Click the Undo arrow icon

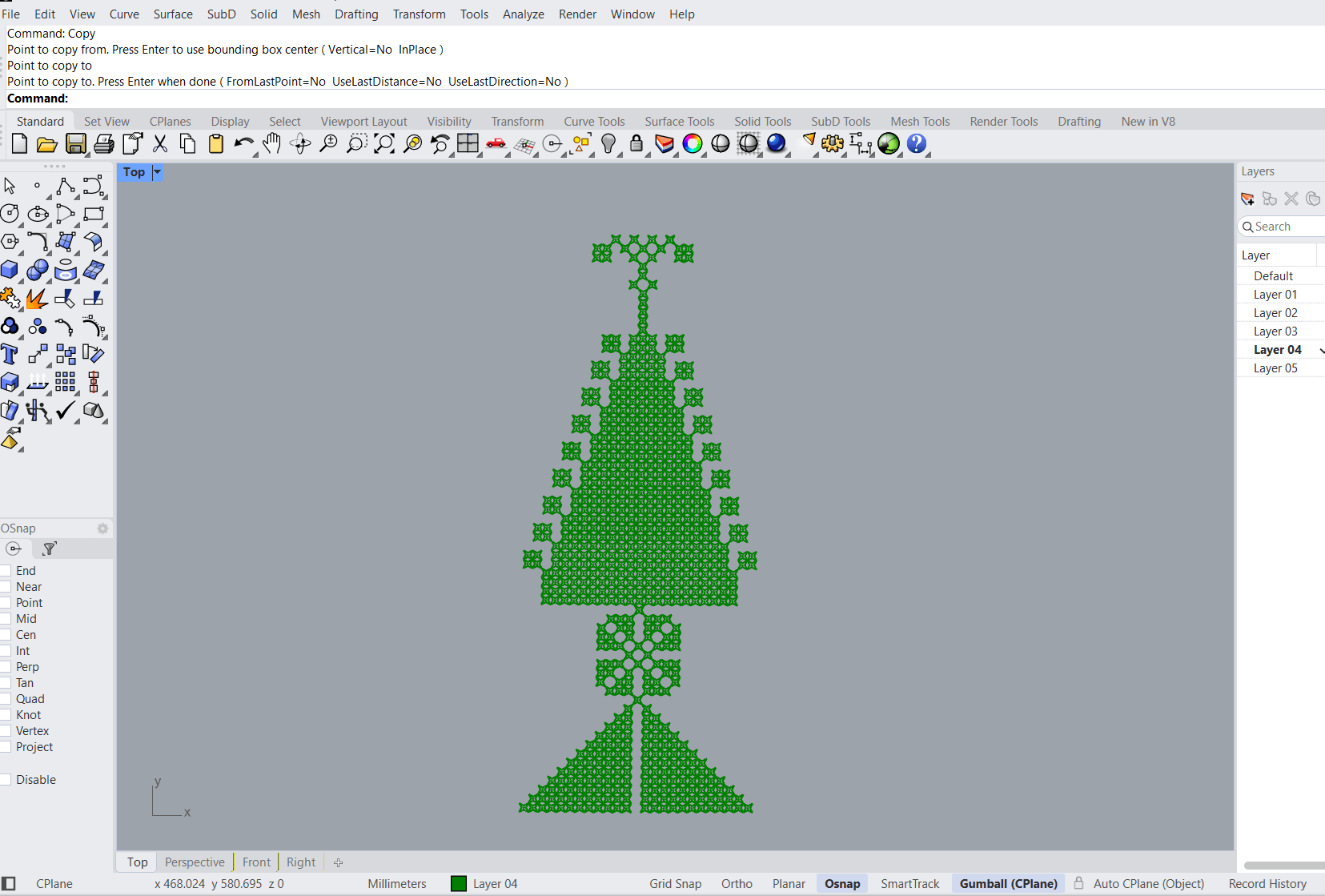[243, 144]
